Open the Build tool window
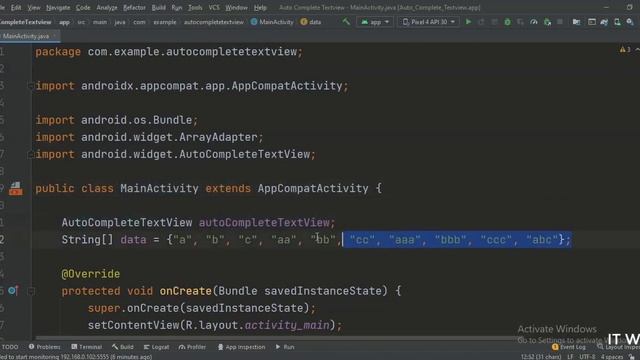 (123, 347)
